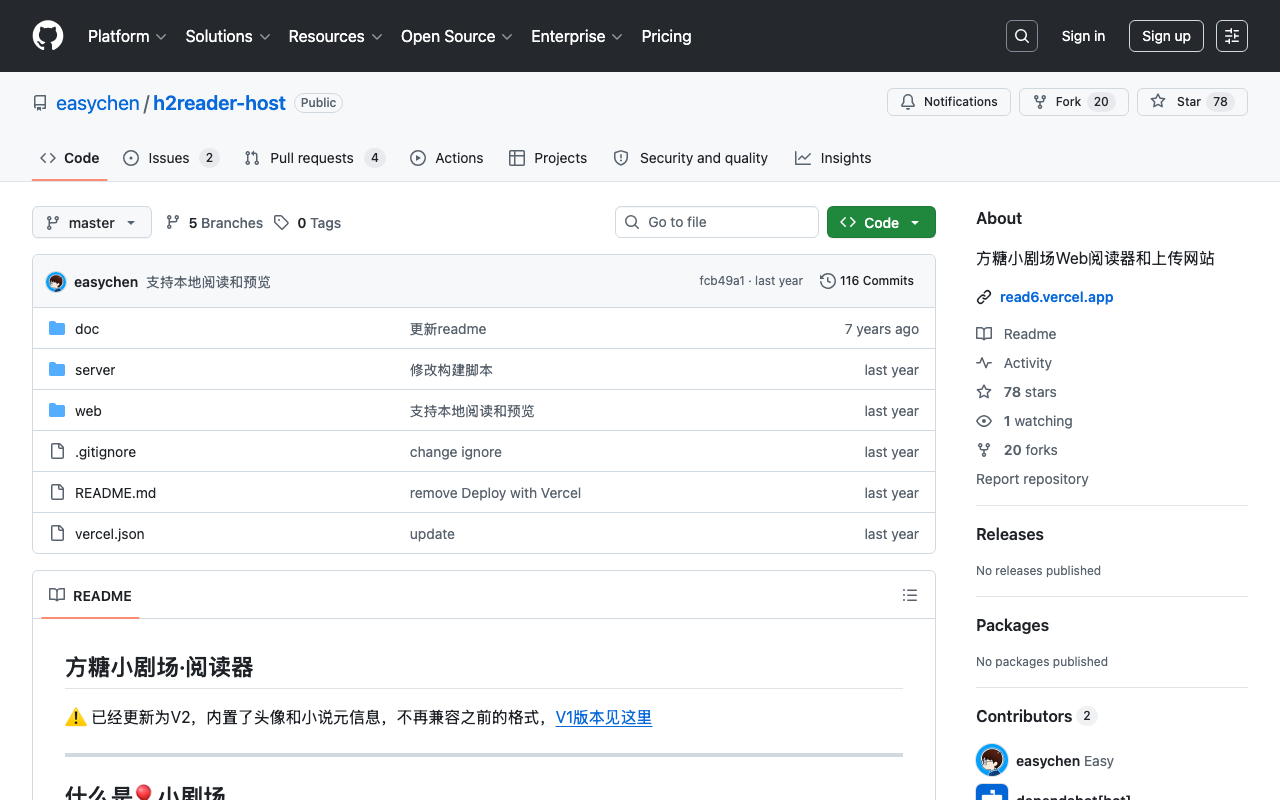Click the README outline list icon
Viewport: 1280px width, 800px height.
pyautogui.click(x=910, y=595)
